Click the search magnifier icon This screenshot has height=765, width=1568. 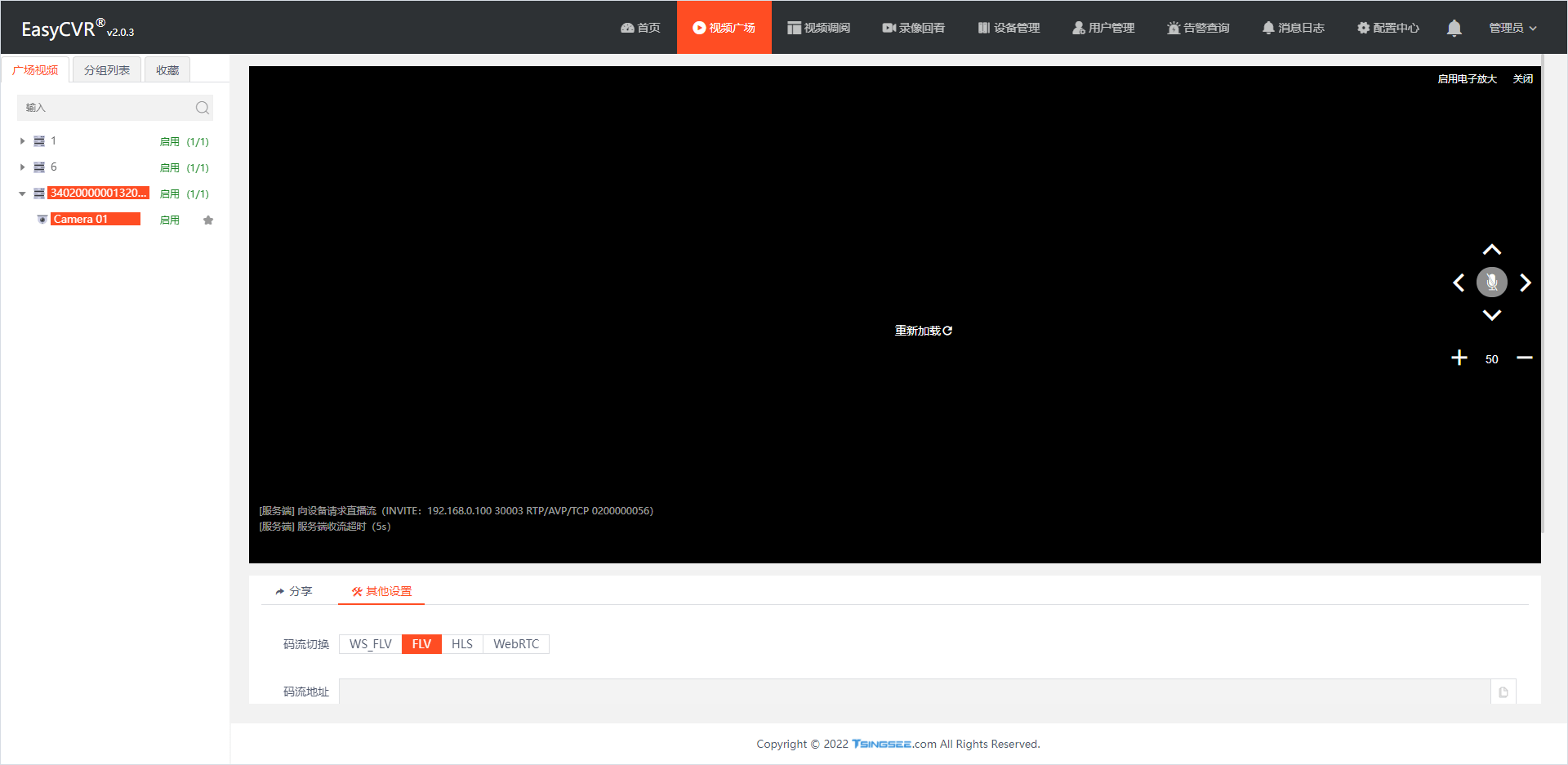coord(203,108)
